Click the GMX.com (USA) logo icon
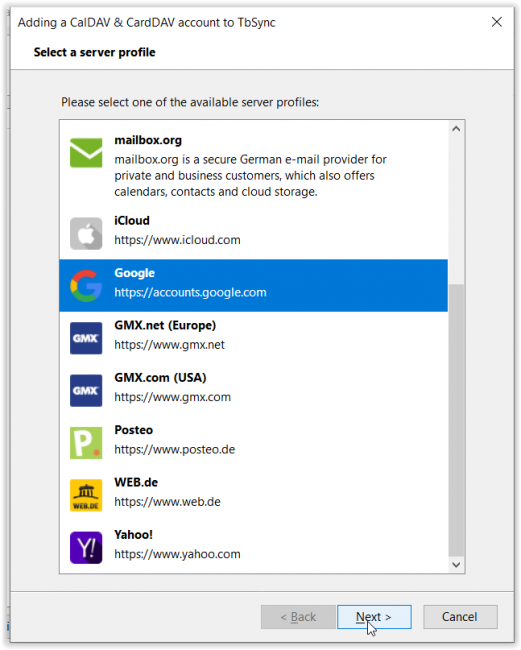Image resolution: width=521 pixels, height=650 pixels. coord(86,390)
